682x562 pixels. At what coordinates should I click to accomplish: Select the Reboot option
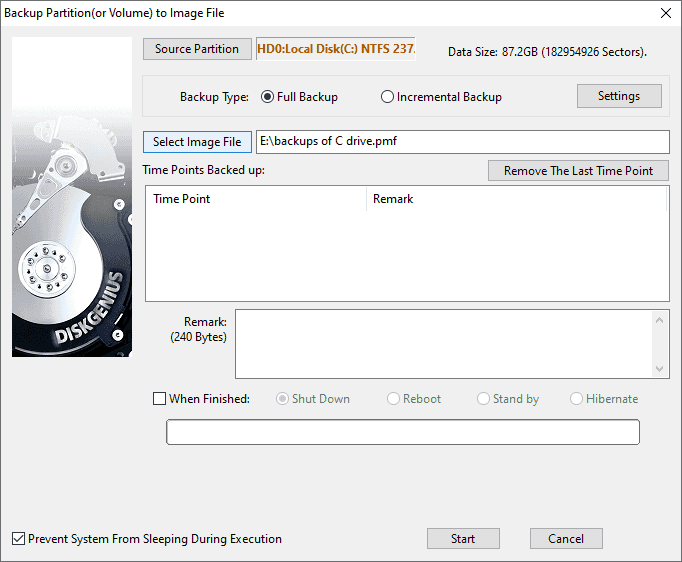394,399
